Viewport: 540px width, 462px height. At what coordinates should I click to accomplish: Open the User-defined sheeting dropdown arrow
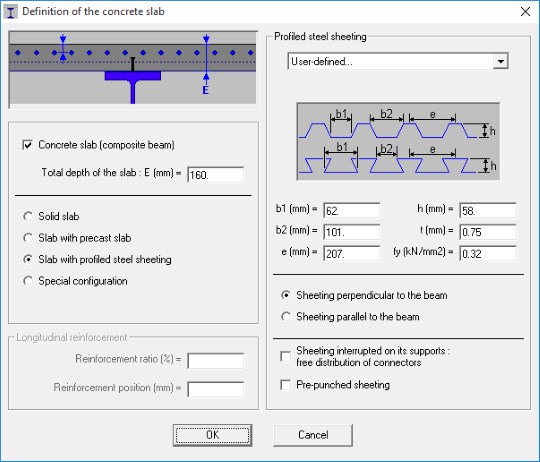coord(500,62)
